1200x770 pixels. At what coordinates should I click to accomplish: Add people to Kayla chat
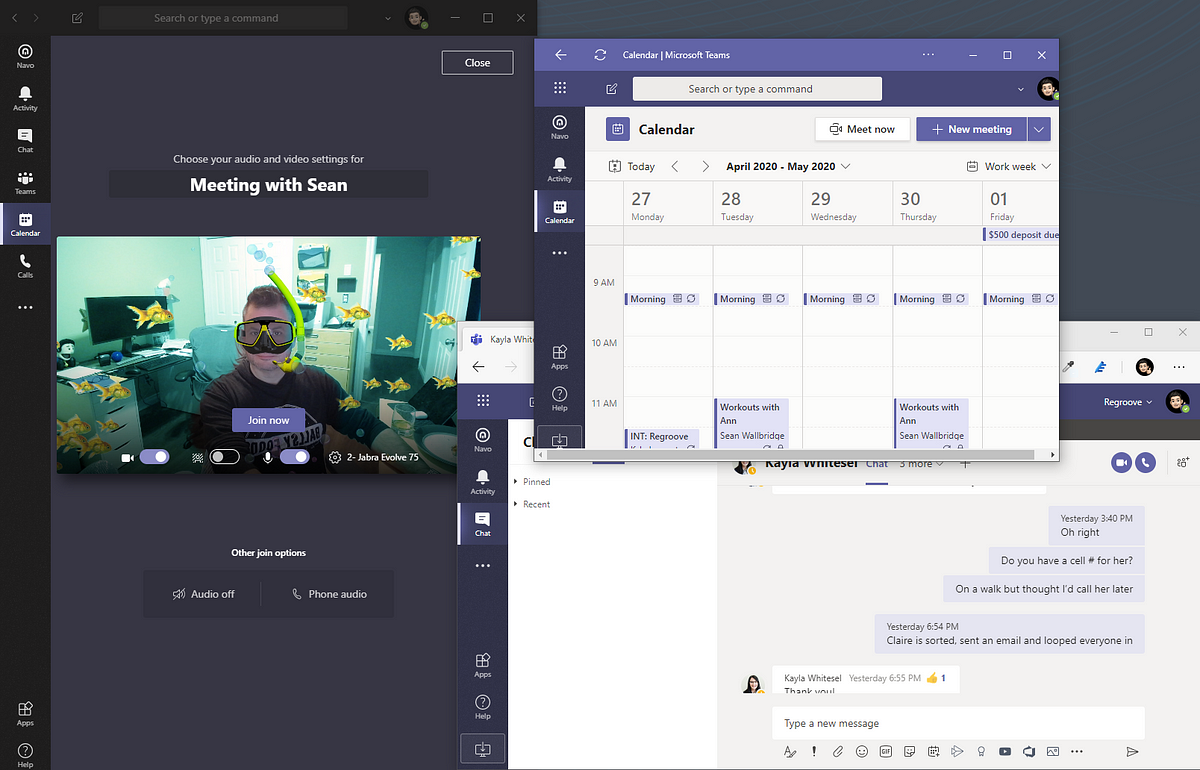1183,462
